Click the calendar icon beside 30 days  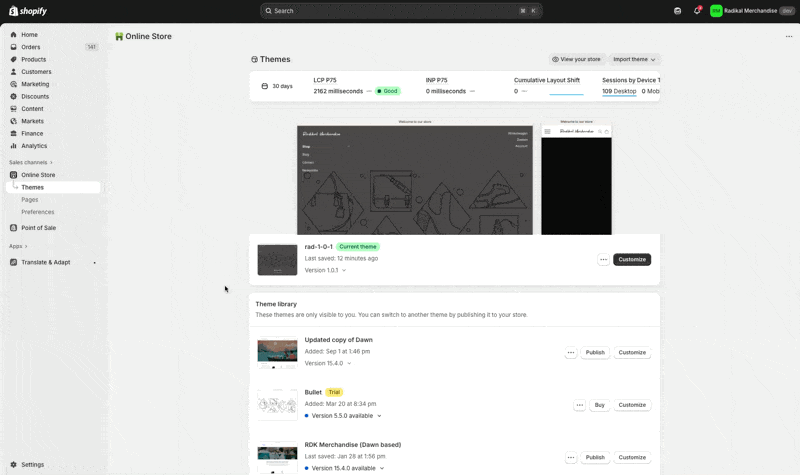[x=264, y=86]
